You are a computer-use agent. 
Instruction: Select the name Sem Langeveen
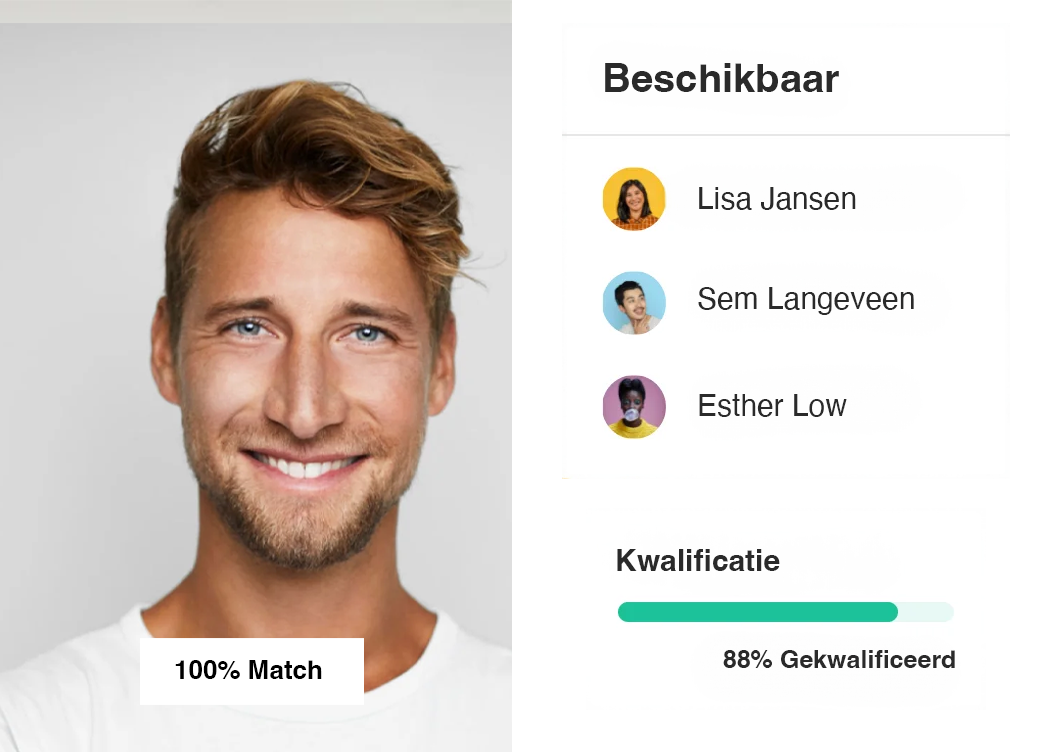click(806, 299)
